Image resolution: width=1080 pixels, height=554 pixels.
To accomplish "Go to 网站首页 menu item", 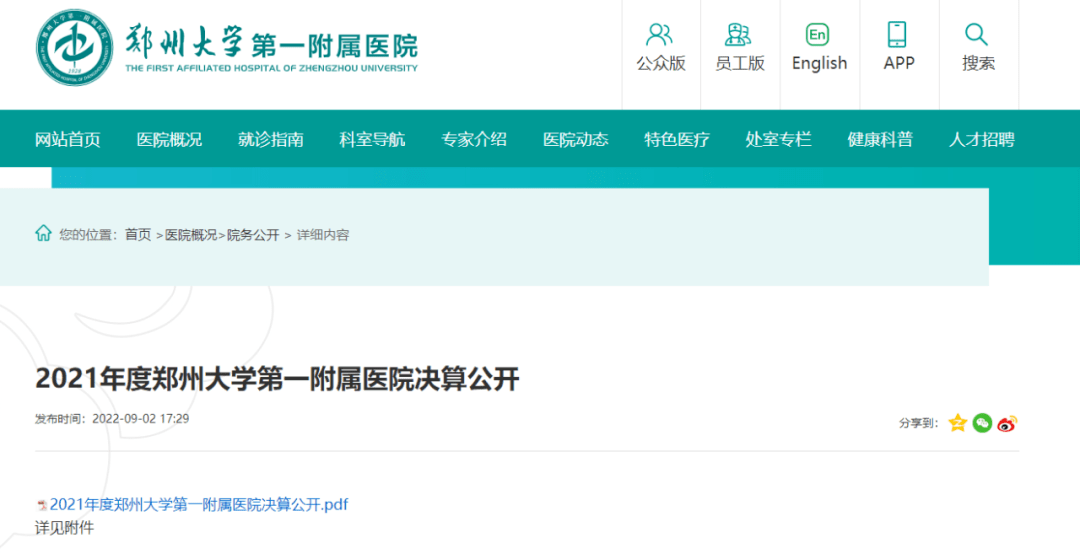I will pyautogui.click(x=68, y=140).
